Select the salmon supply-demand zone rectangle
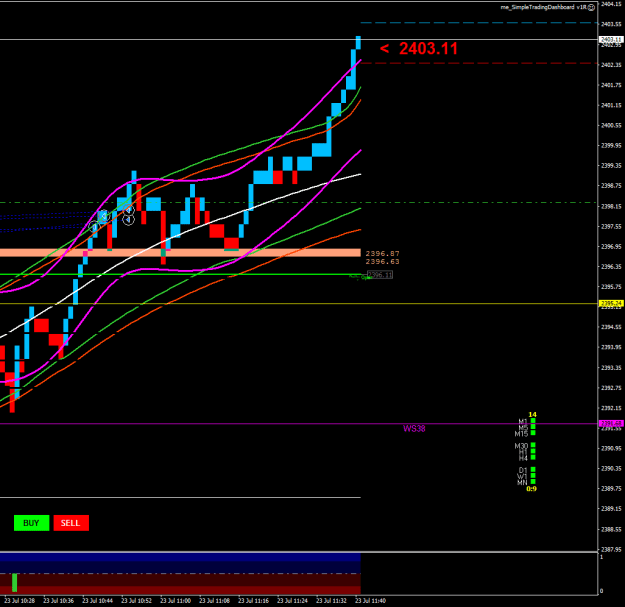 coord(180,253)
